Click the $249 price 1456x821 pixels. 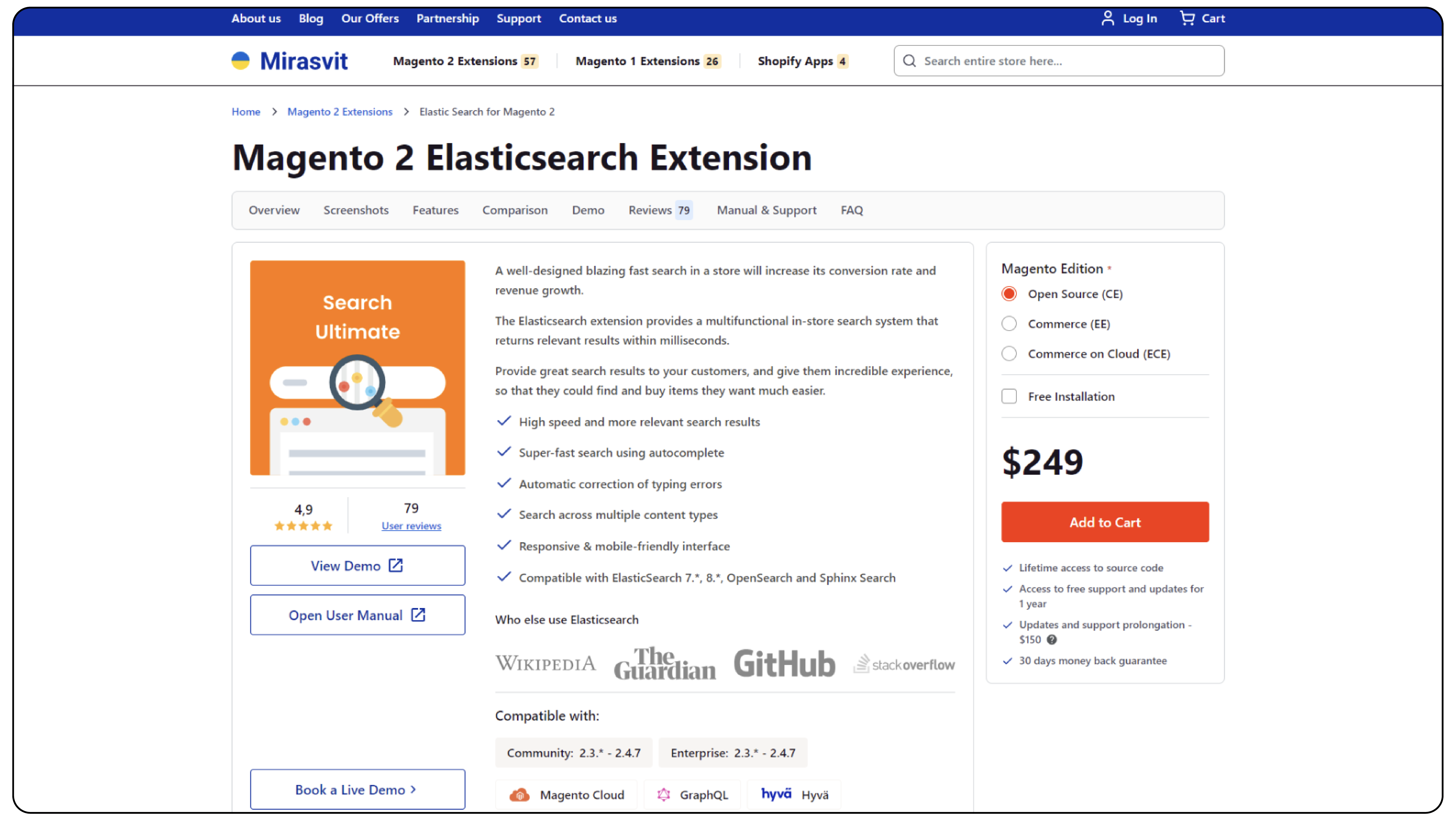tap(1042, 462)
